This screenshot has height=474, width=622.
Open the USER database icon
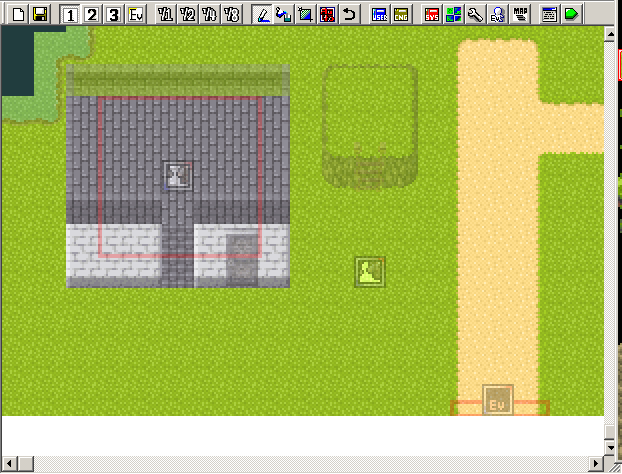click(379, 14)
